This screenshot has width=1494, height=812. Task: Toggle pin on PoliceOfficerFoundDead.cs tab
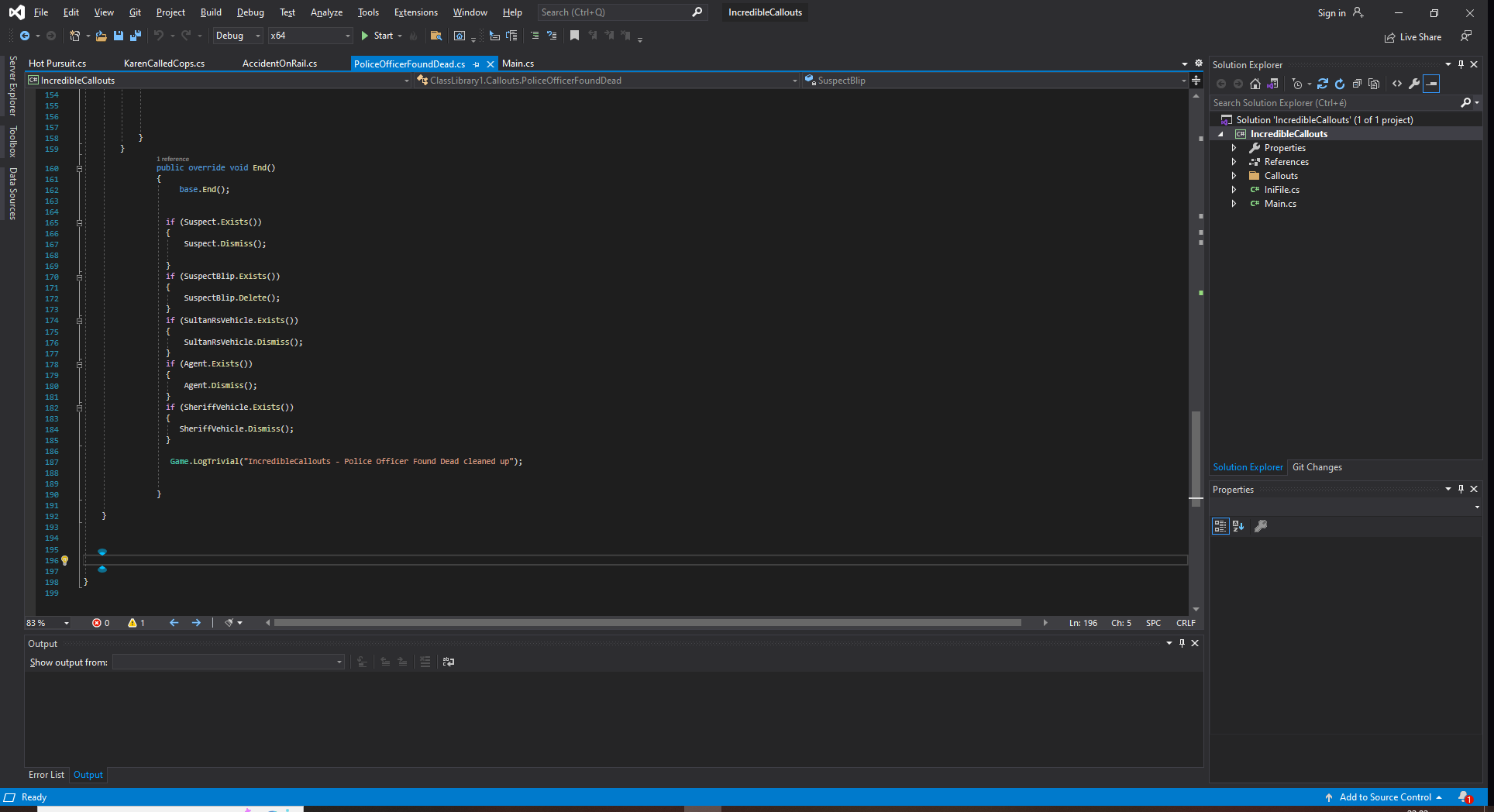477,64
